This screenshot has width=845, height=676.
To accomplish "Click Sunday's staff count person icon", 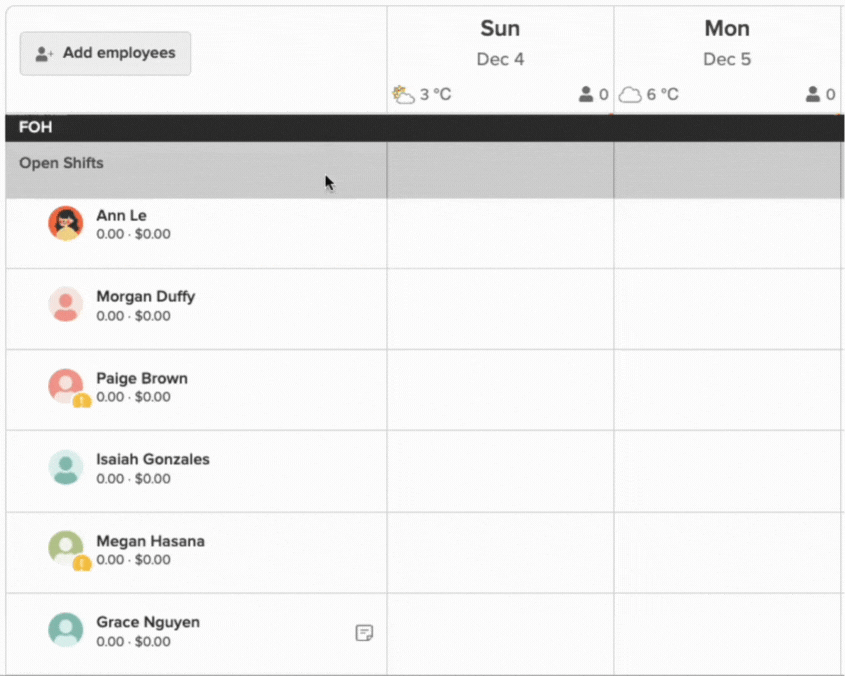I will 586,95.
